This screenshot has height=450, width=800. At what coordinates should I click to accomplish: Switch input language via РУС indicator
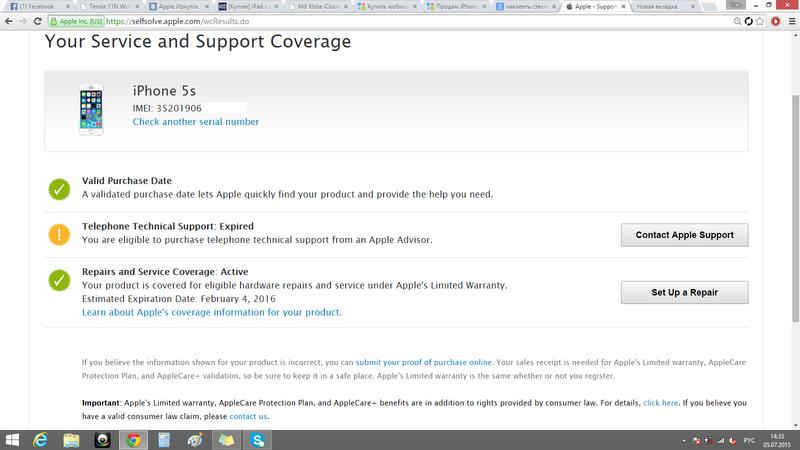pos(749,440)
